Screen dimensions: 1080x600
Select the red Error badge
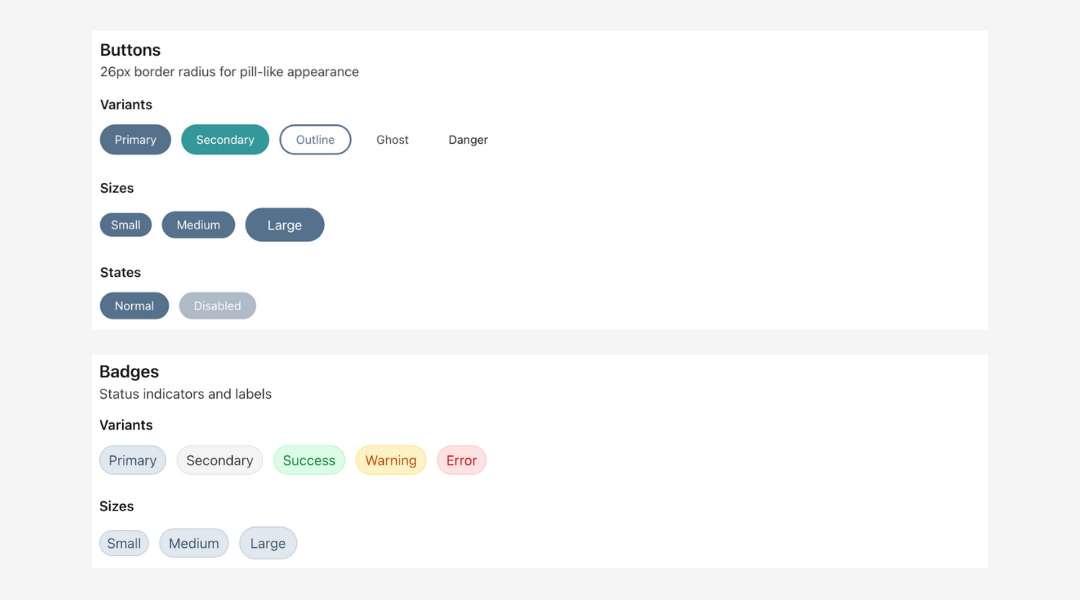461,460
